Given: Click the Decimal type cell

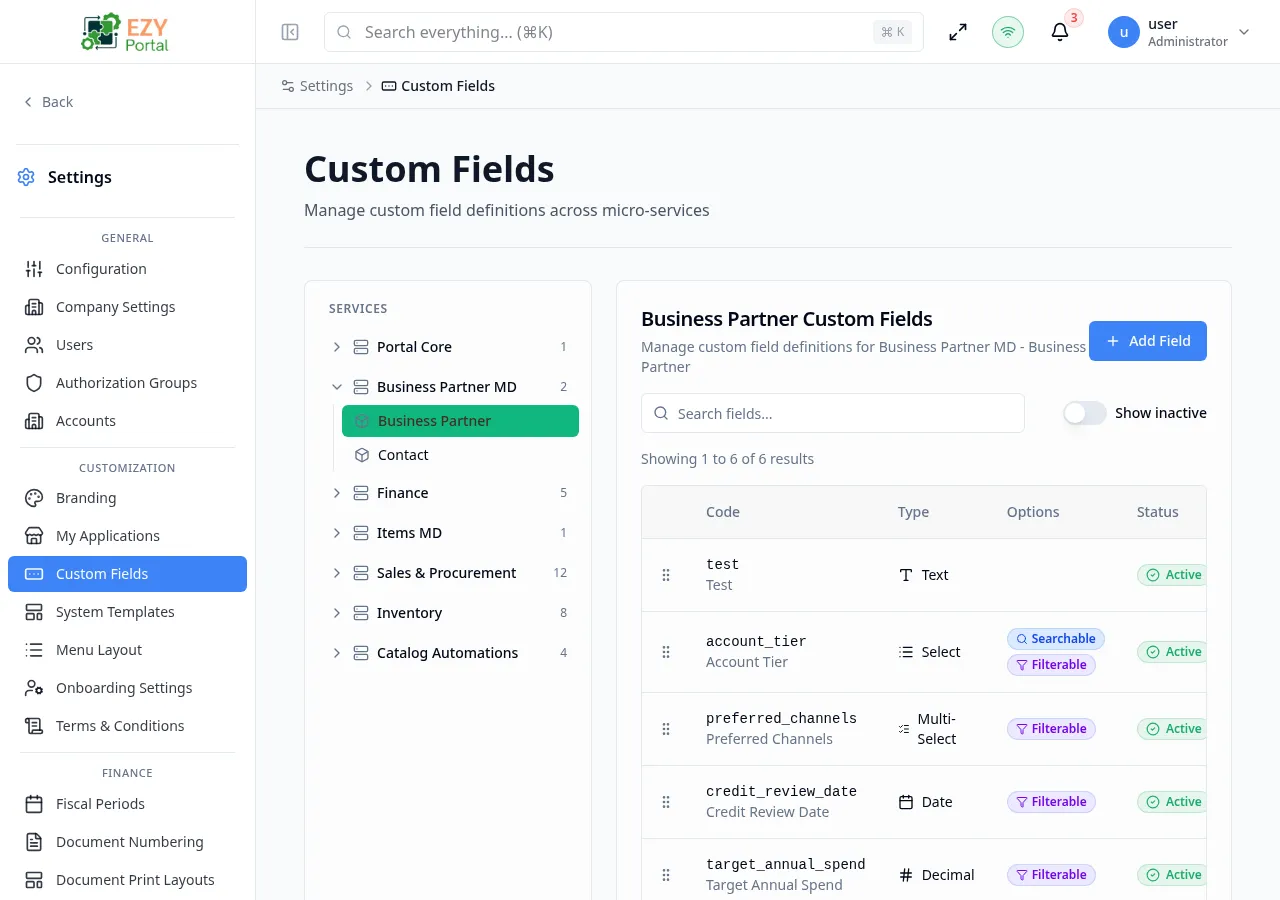Looking at the screenshot, I should [936, 875].
